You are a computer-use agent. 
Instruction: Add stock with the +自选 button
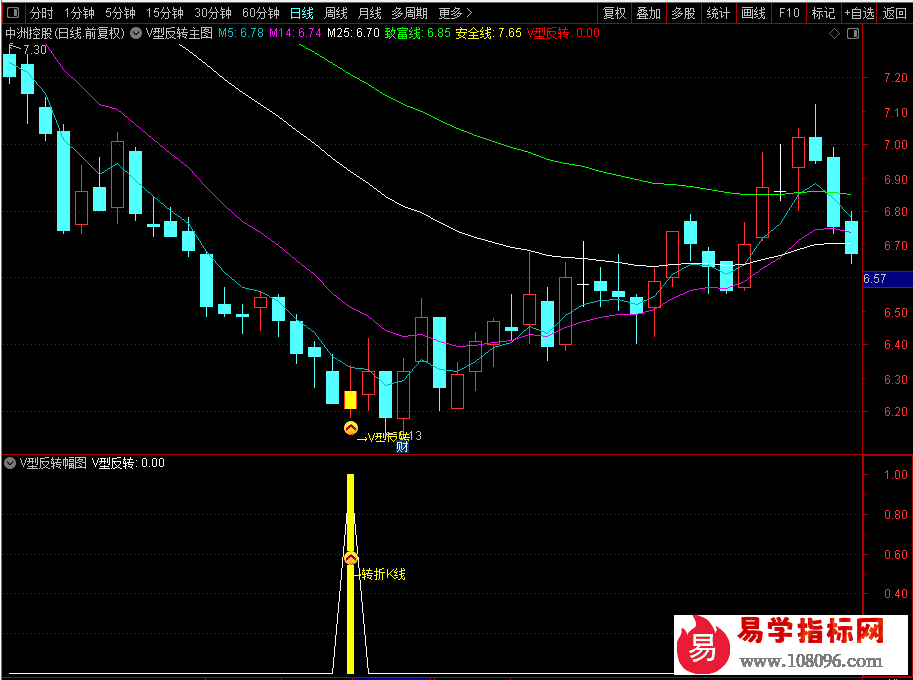point(859,13)
